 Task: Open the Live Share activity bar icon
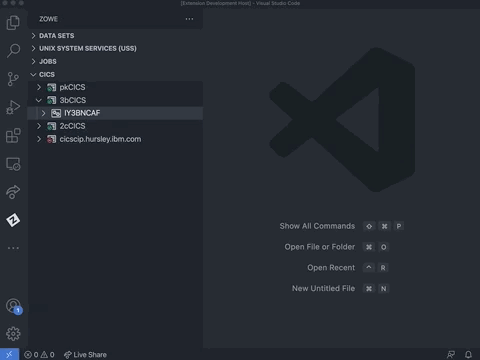[x=13, y=192]
